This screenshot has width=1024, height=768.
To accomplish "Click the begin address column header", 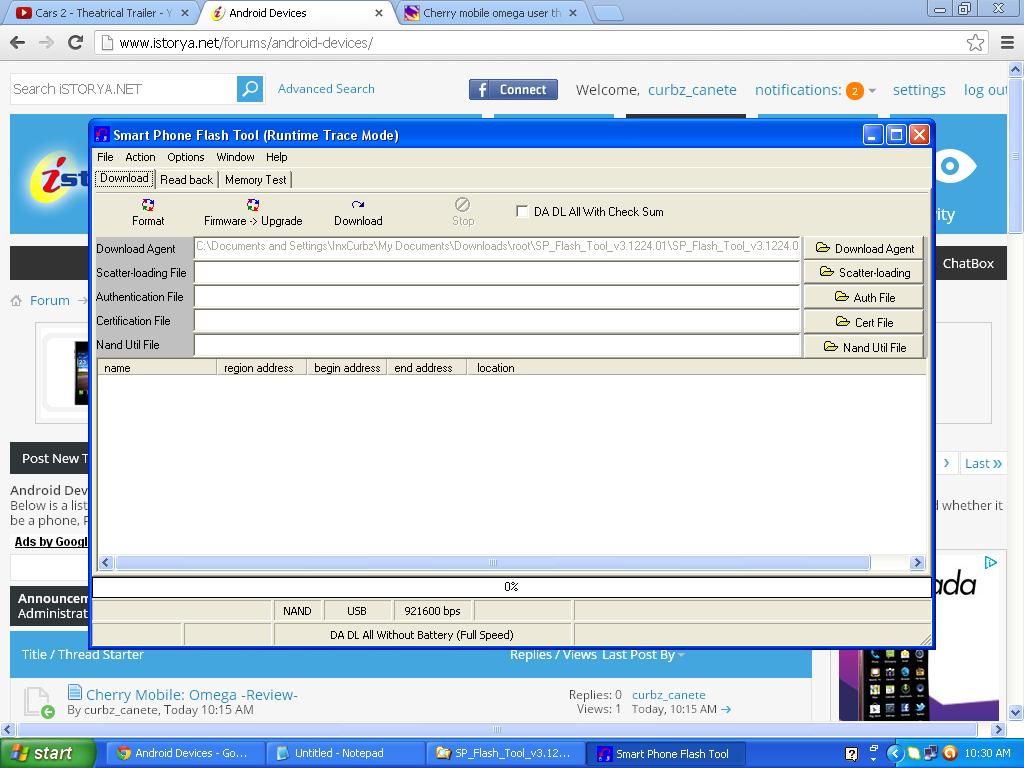I will (x=347, y=368).
